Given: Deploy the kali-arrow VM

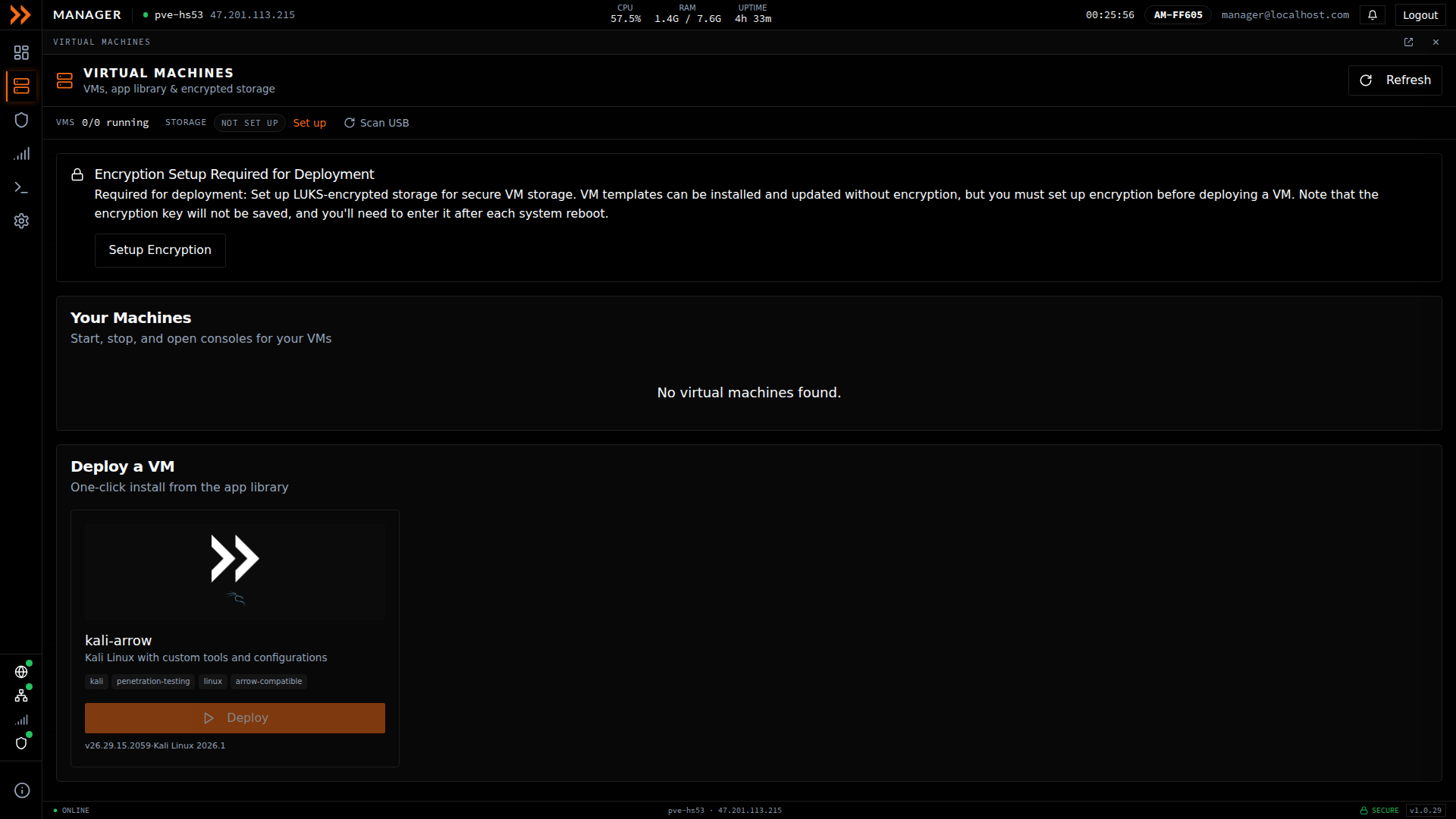Looking at the screenshot, I should click(235, 718).
